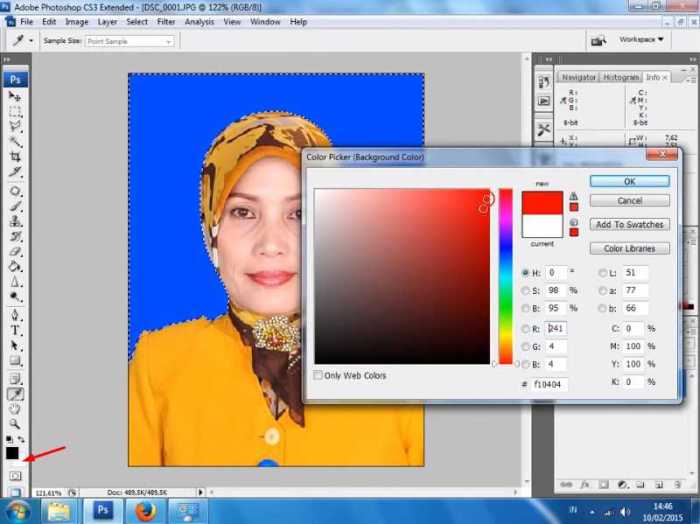Screen dimensions: 700x524
Task: Click the current color white swatch
Action: coord(542,226)
